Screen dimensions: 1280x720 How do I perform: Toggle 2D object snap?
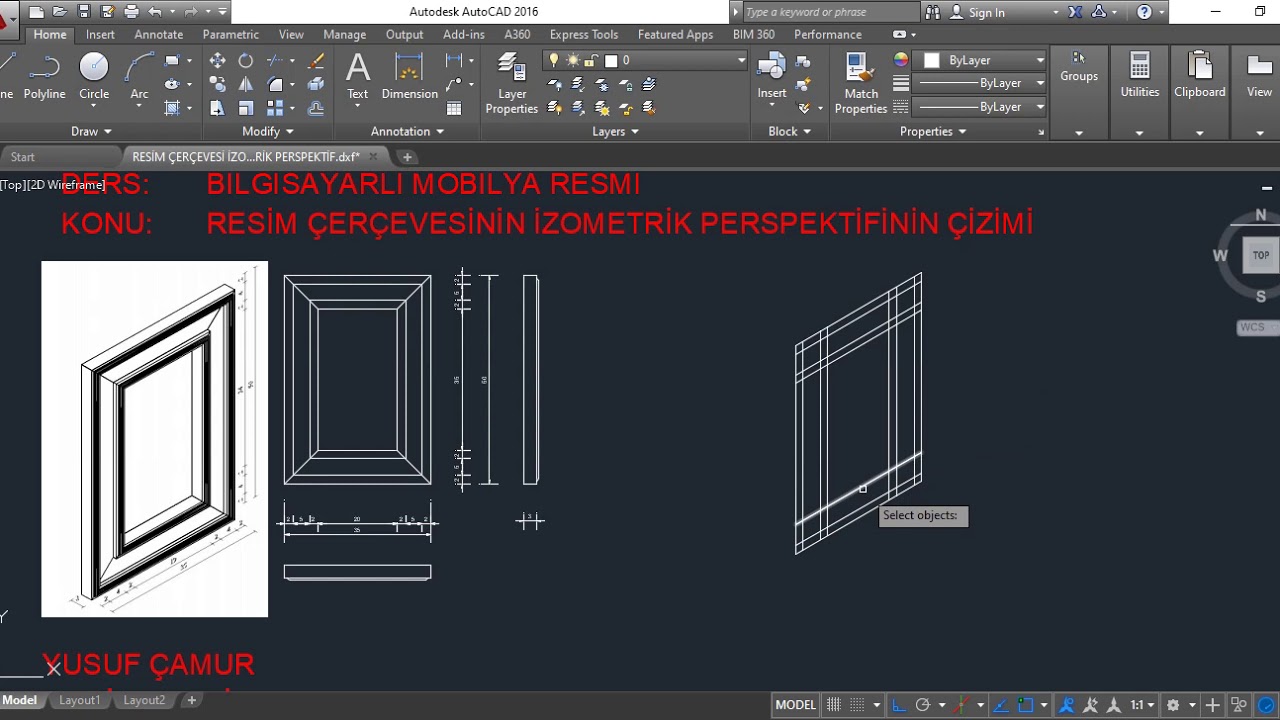click(1024, 705)
